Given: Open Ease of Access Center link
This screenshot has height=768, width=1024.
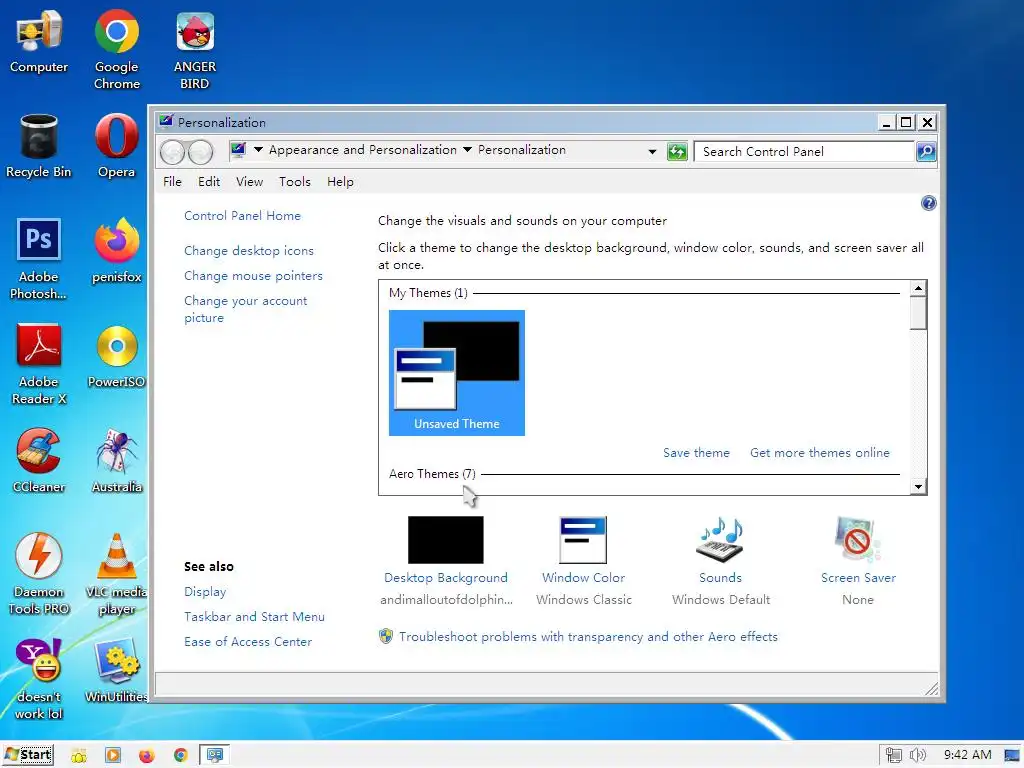Looking at the screenshot, I should pyautogui.click(x=248, y=641).
